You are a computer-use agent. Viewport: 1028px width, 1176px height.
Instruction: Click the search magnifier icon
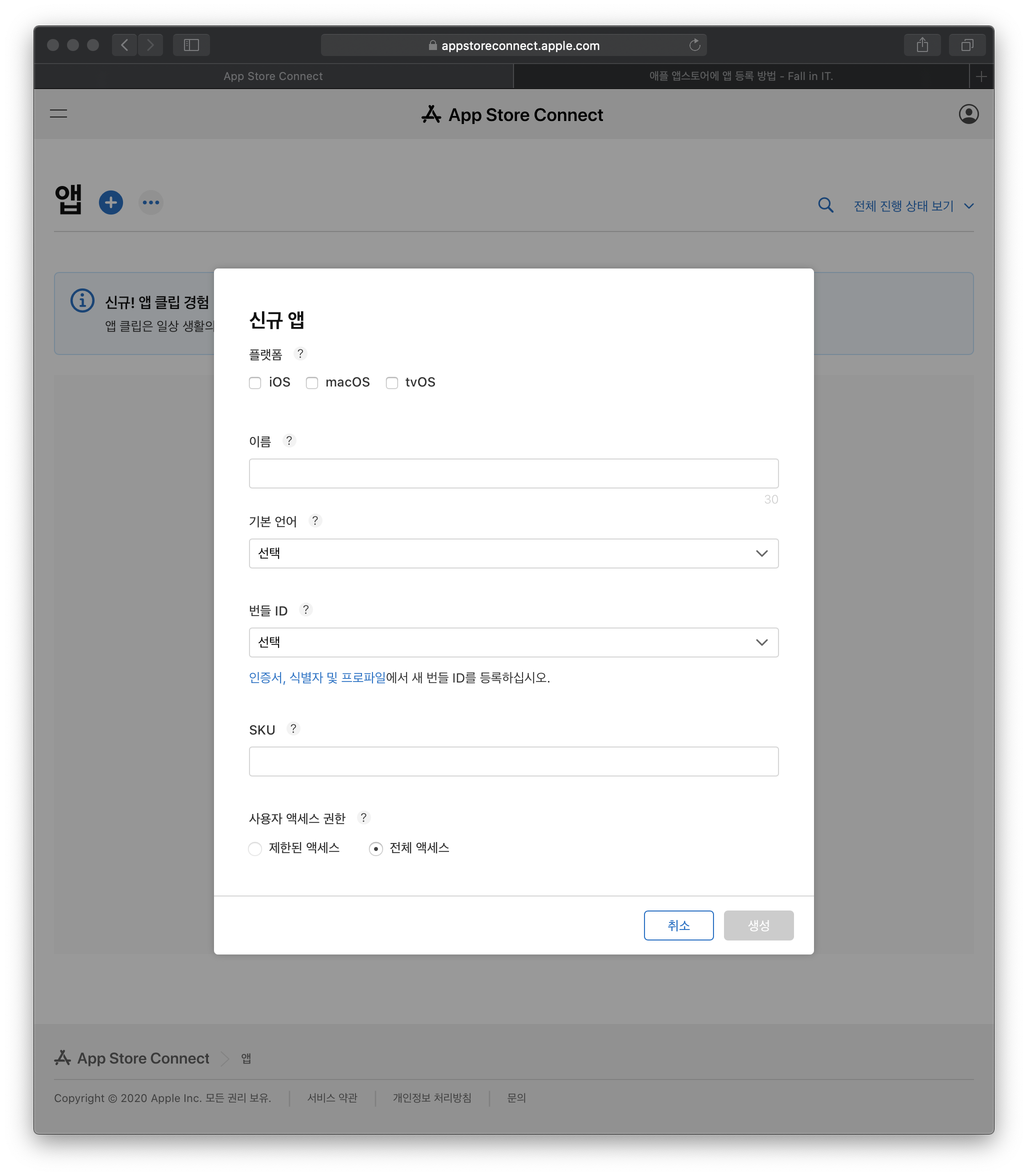[825, 205]
